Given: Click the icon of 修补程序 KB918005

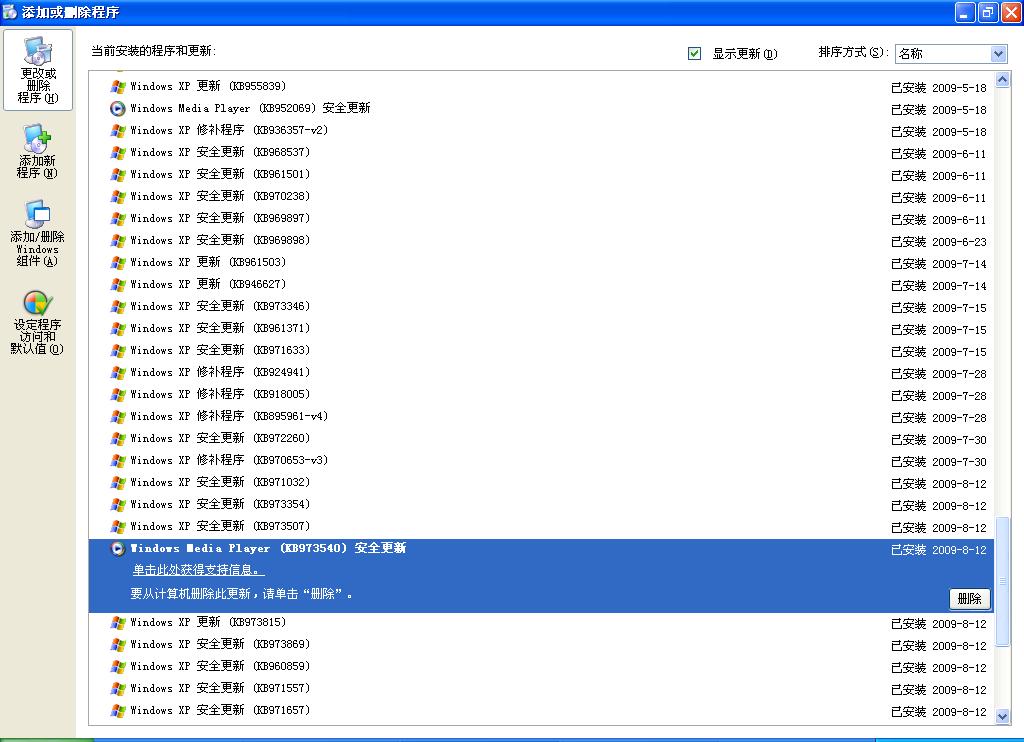Looking at the screenshot, I should pyautogui.click(x=118, y=395).
